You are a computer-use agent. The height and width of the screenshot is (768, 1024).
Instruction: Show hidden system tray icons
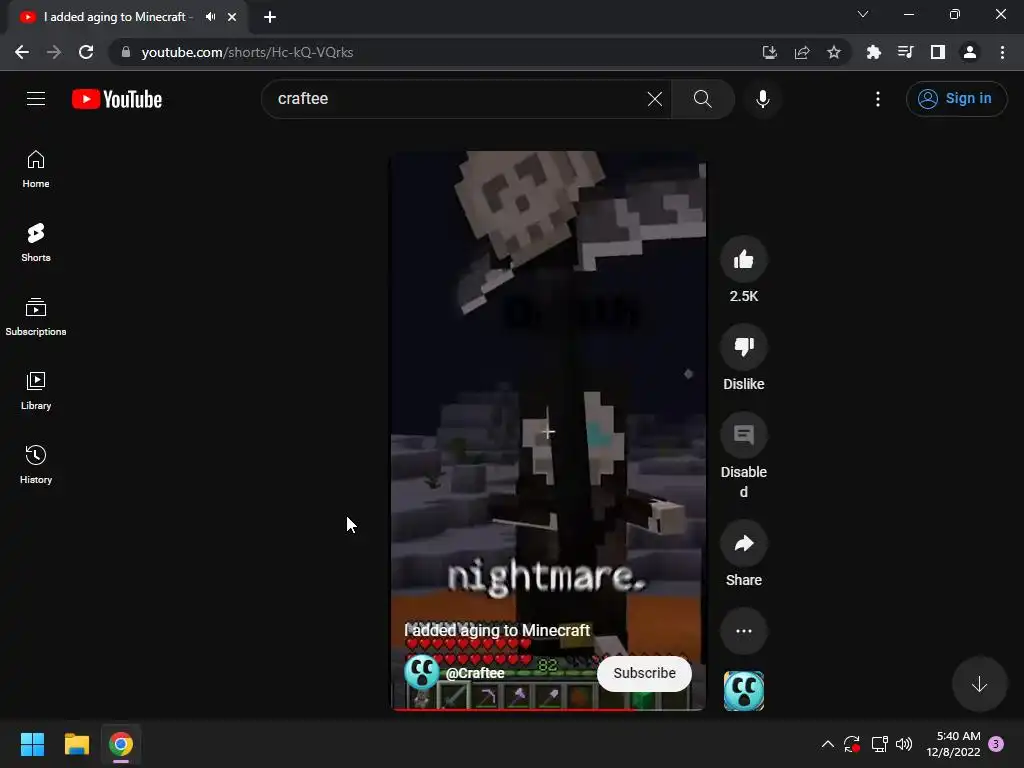(827, 744)
